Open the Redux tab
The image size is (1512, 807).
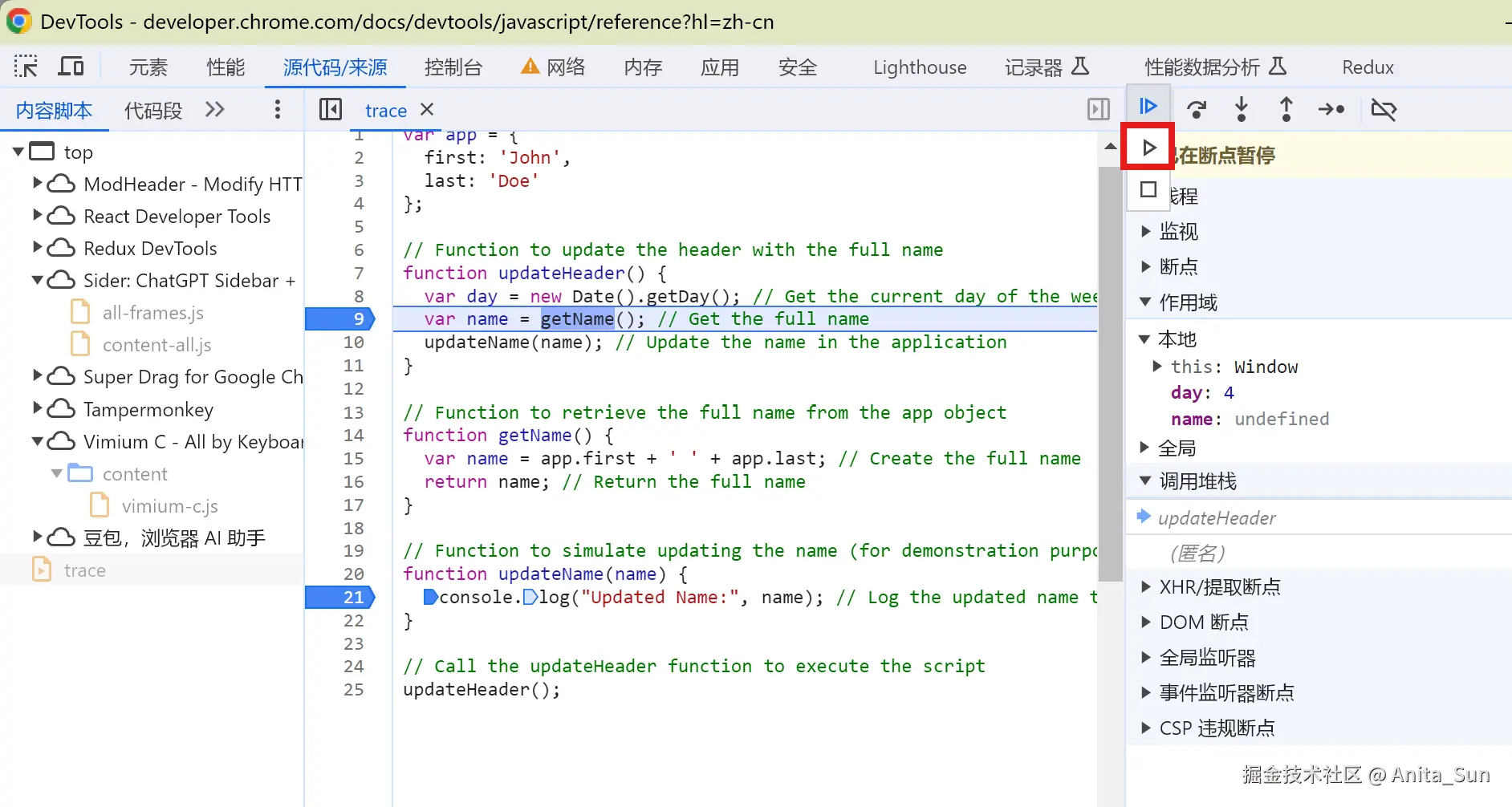tap(1368, 67)
